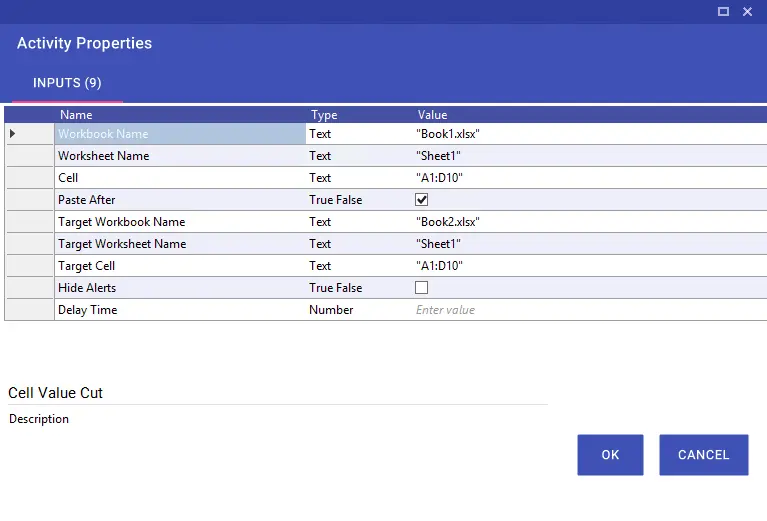Edit the Target Cell value field
767x521 pixels.
(590, 266)
